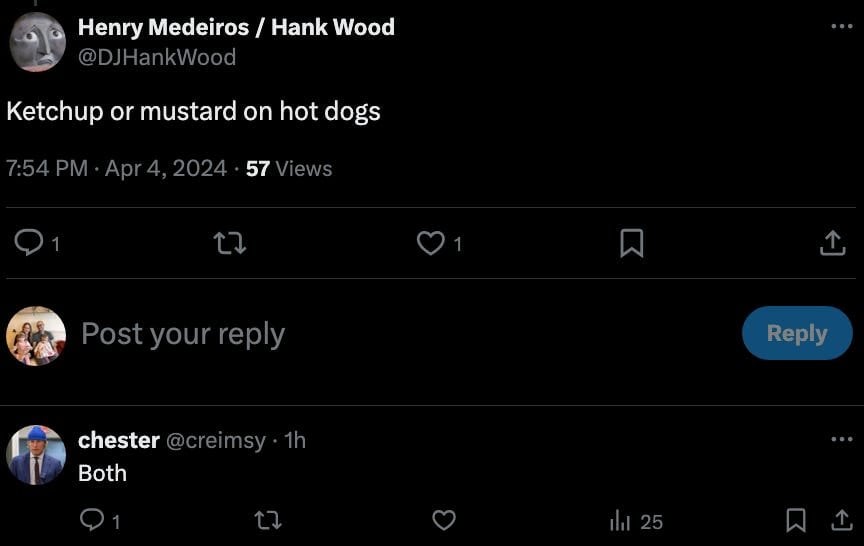Click Hank Wood's profile picture

[x=37, y=42]
